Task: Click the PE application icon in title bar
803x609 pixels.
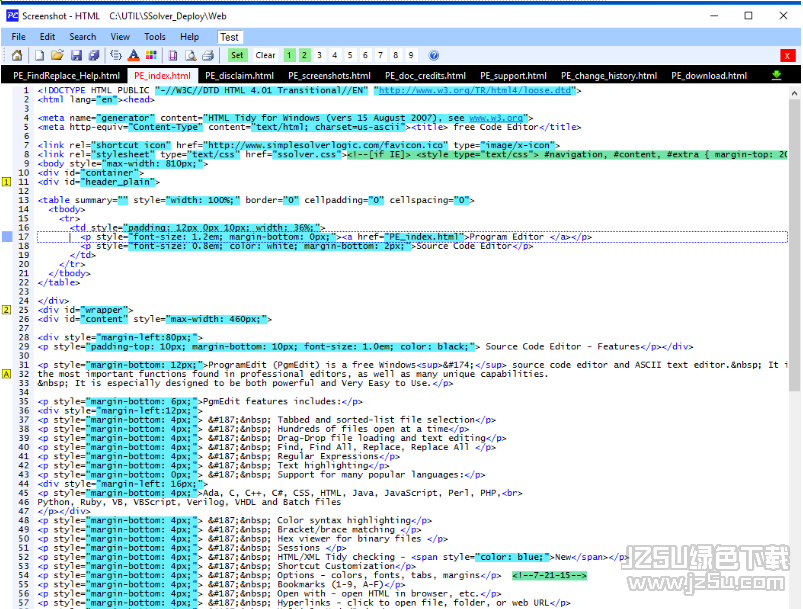Action: [x=12, y=16]
